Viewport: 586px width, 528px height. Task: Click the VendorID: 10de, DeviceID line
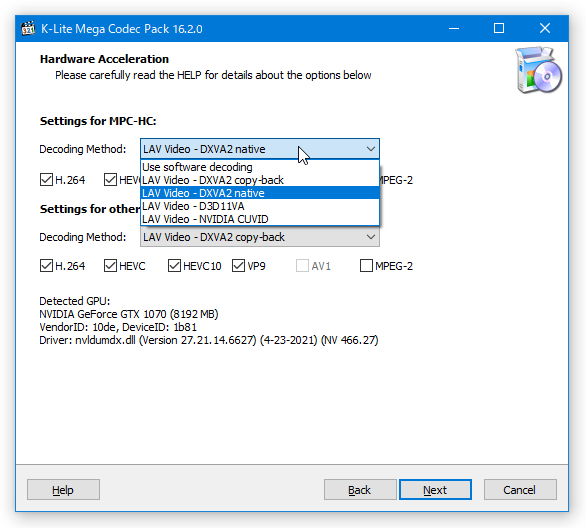(118, 327)
